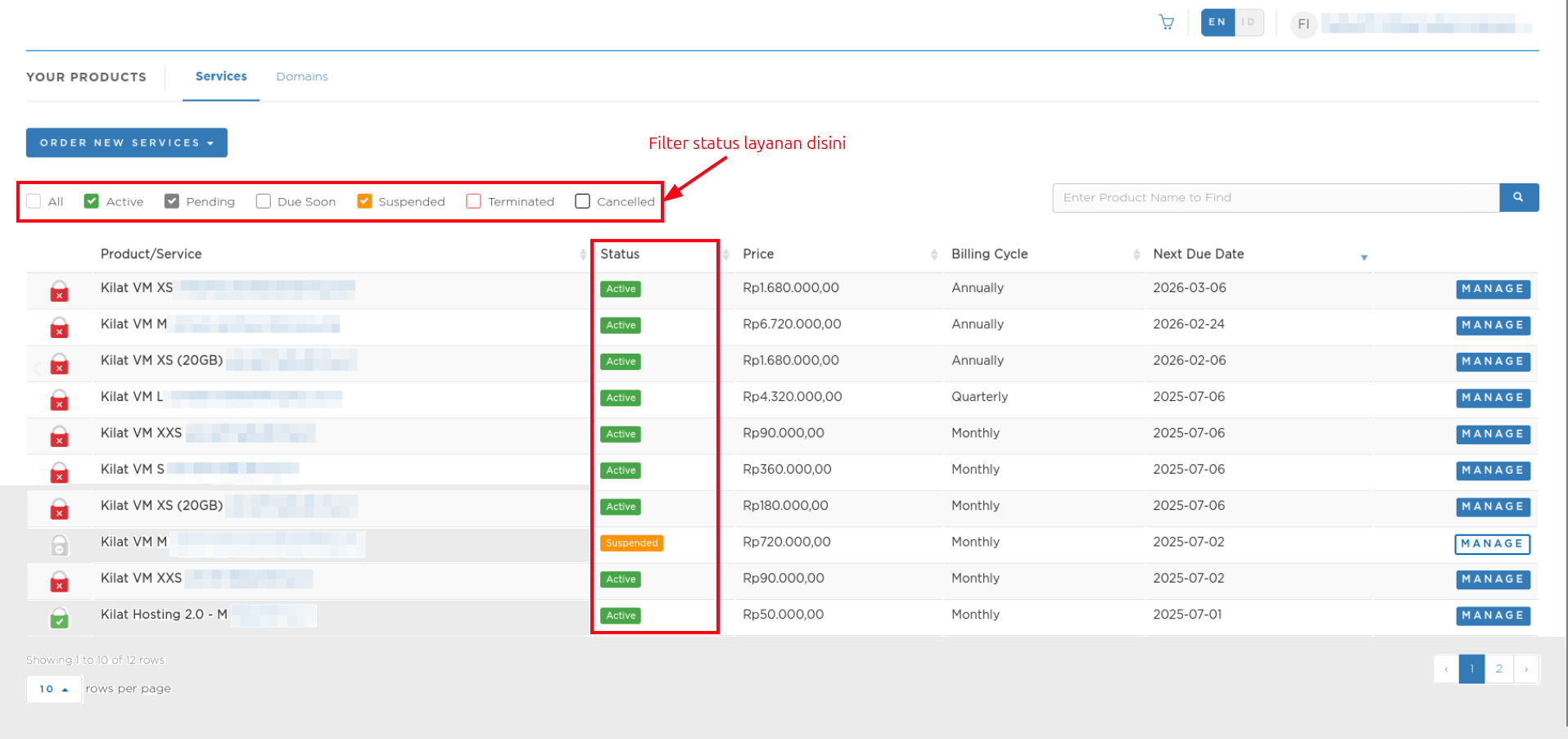Click red lock icon for Kilat VM L

tap(59, 400)
